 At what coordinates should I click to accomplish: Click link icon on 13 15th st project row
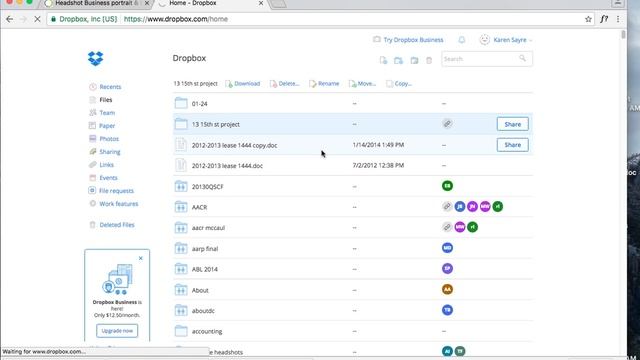[x=447, y=124]
